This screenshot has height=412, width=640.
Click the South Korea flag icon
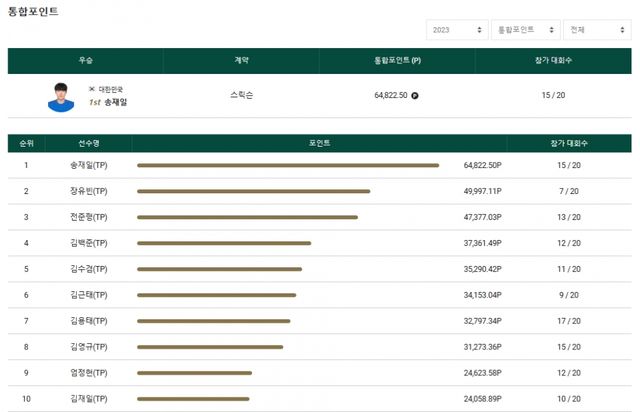tap(92, 89)
